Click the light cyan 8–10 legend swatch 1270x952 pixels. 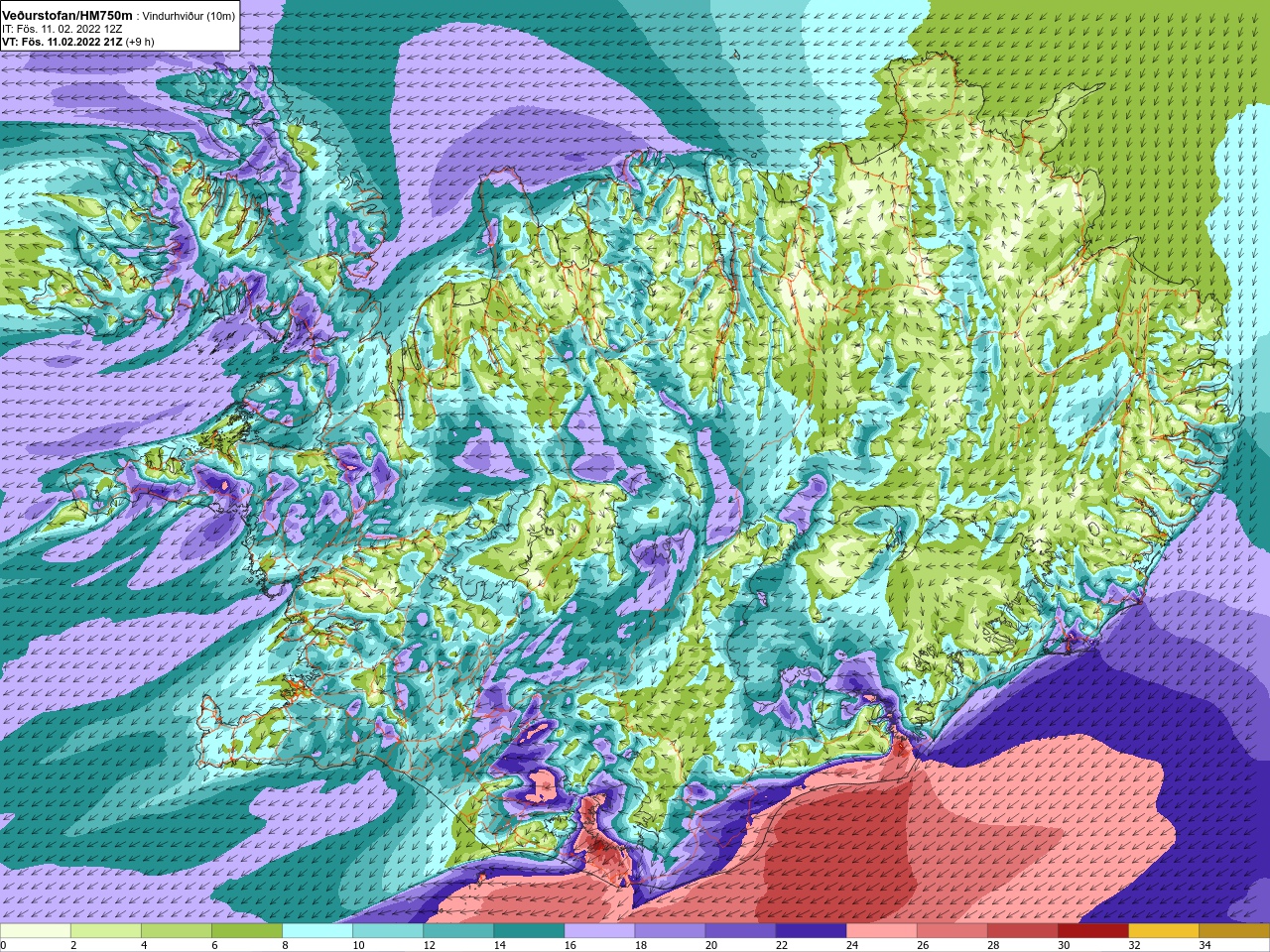317,931
